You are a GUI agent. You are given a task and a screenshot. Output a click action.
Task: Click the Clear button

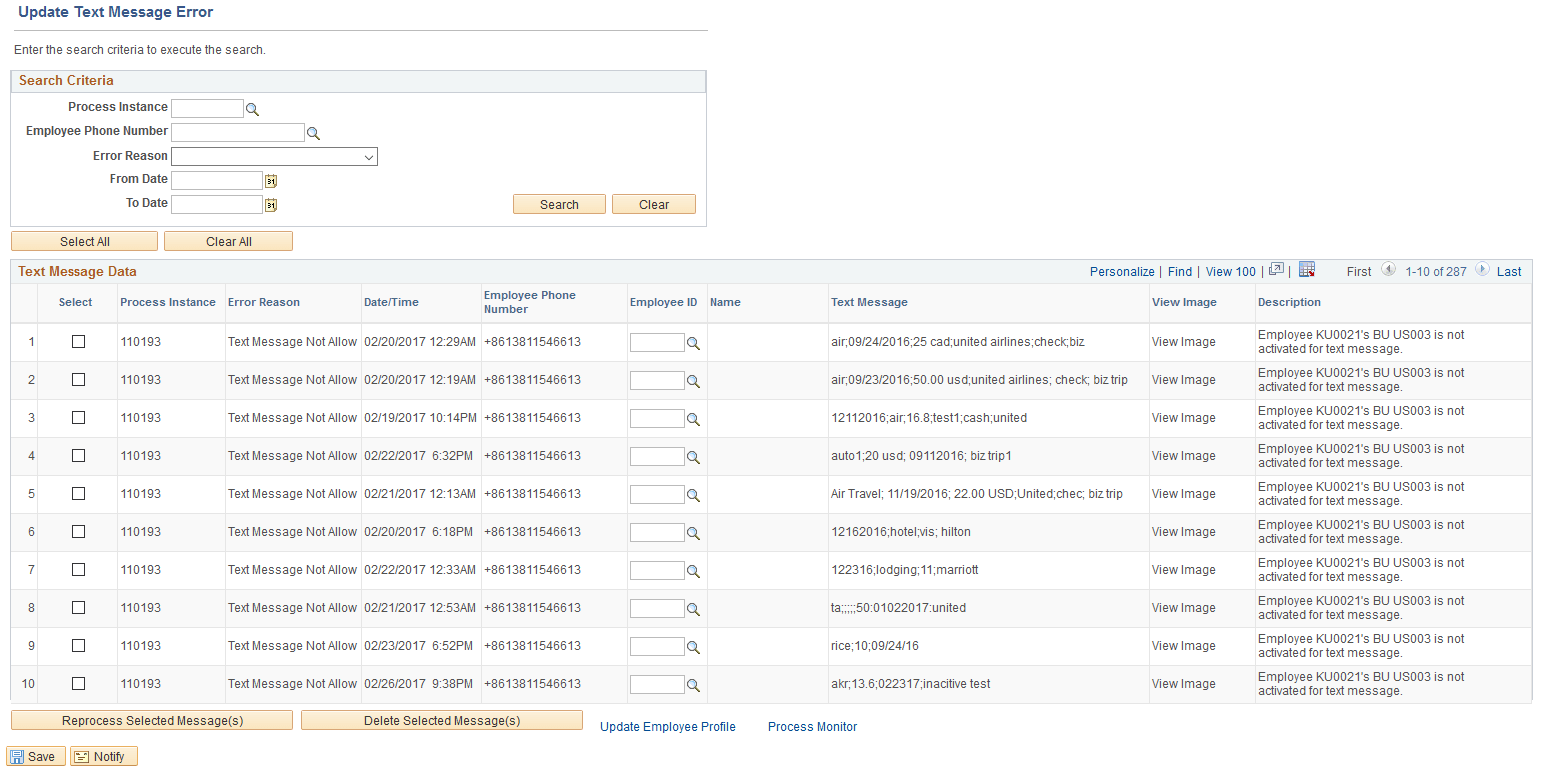pyautogui.click(x=654, y=204)
